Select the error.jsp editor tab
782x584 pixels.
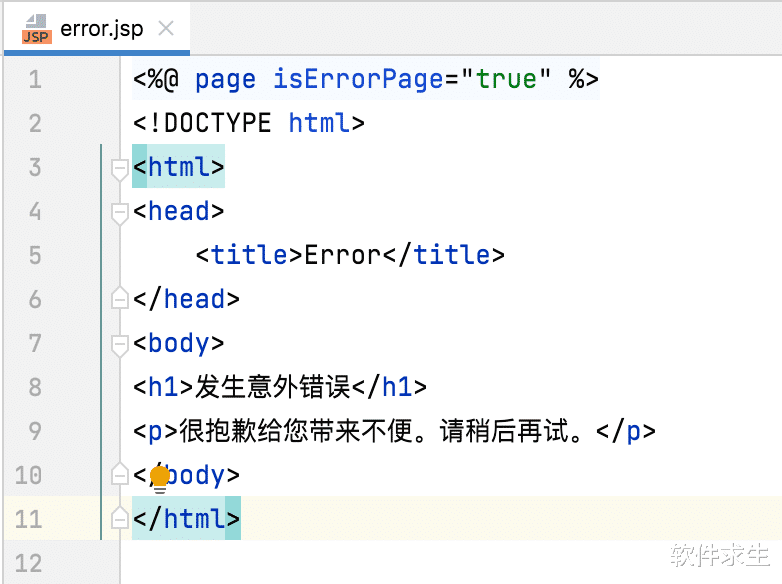click(97, 28)
